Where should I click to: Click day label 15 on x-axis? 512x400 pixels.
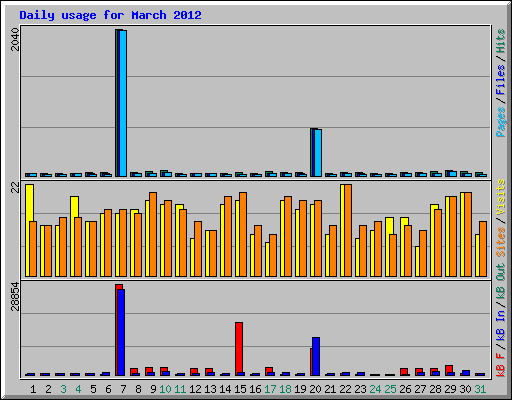pyautogui.click(x=240, y=389)
